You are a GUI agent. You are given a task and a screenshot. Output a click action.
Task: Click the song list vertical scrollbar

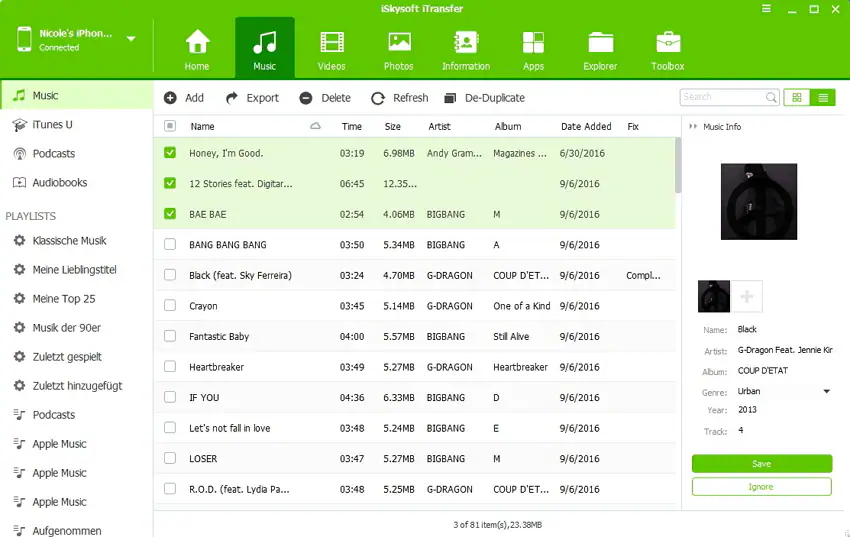point(678,165)
